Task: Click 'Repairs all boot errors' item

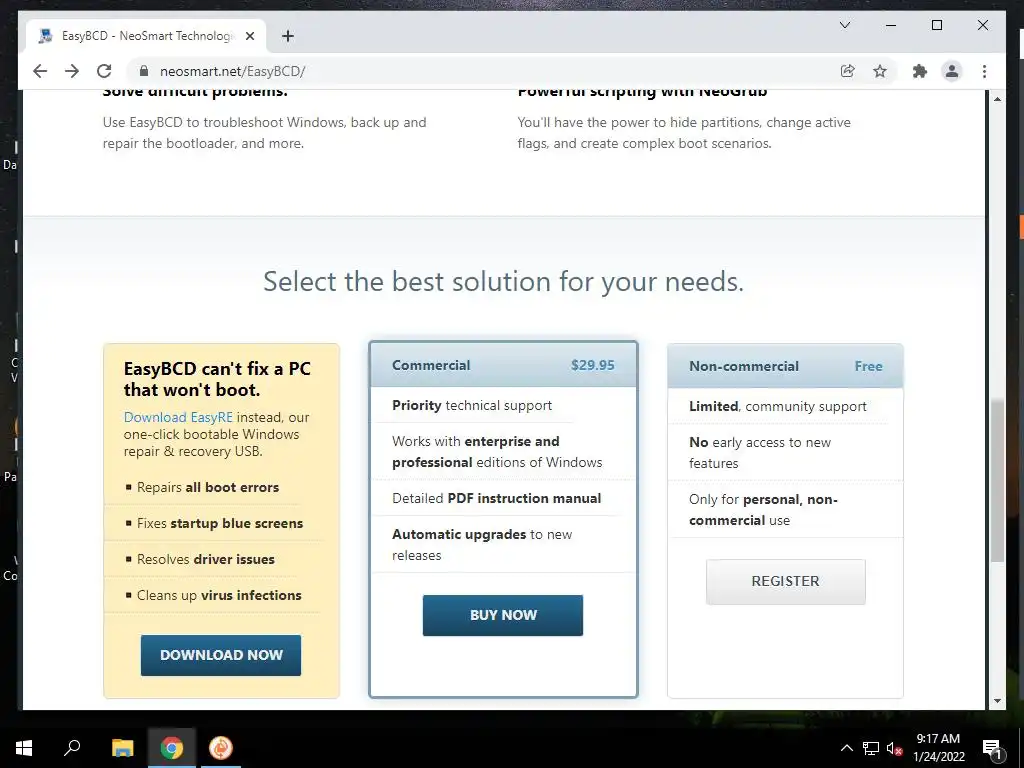Action: click(208, 487)
